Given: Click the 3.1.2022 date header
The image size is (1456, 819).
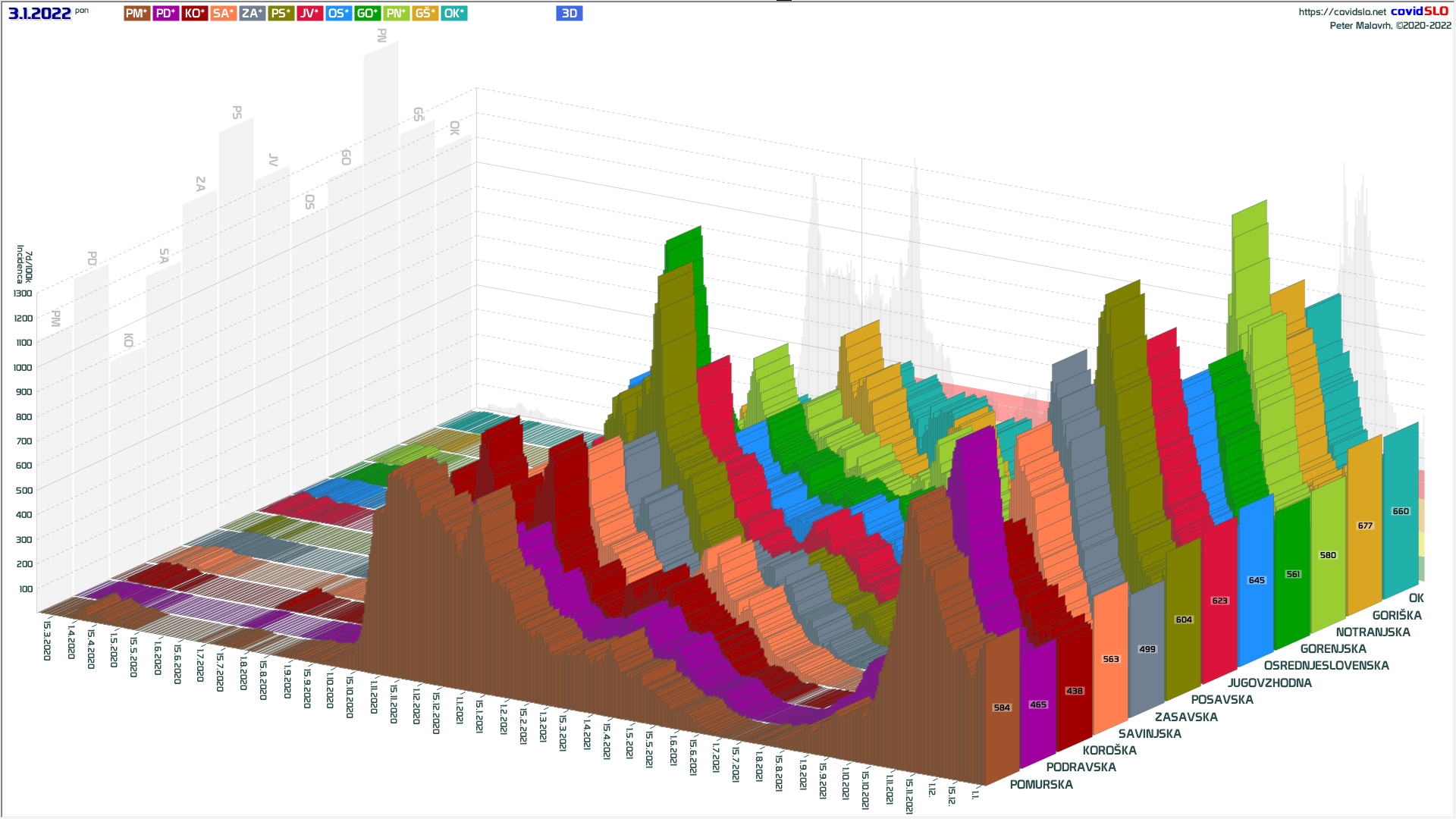Looking at the screenshot, I should [x=39, y=13].
